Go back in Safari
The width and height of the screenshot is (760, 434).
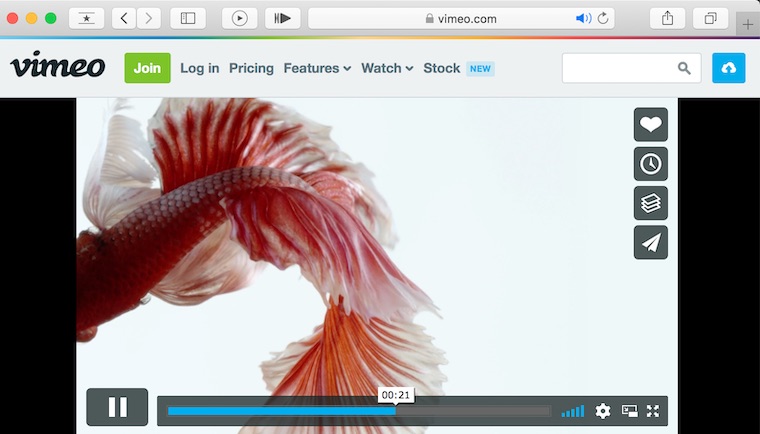click(x=124, y=18)
